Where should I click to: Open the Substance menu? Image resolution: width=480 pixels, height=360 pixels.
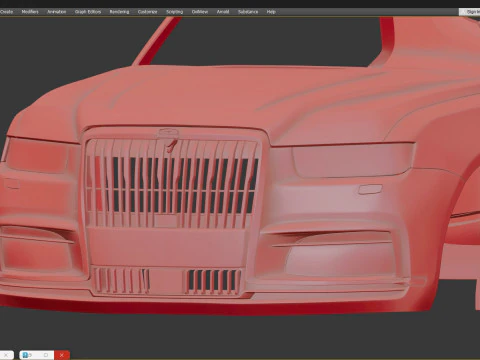tap(248, 12)
